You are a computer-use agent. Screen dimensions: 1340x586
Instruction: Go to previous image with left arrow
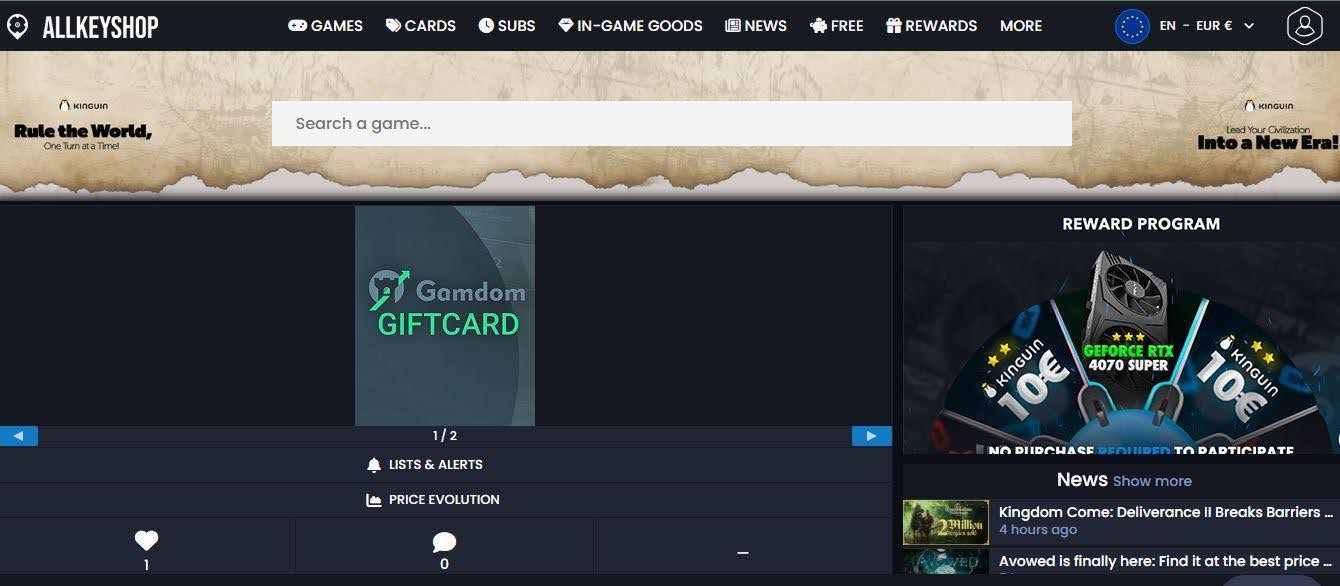(18, 436)
